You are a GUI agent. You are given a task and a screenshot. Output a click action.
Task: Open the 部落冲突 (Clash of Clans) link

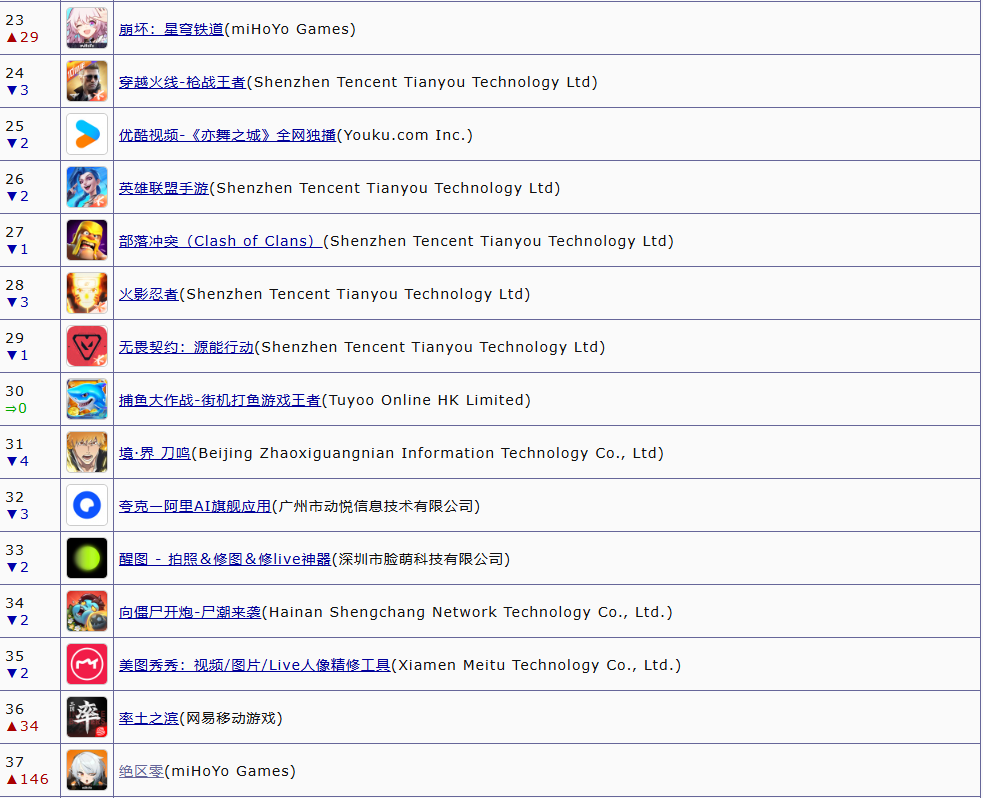point(220,241)
